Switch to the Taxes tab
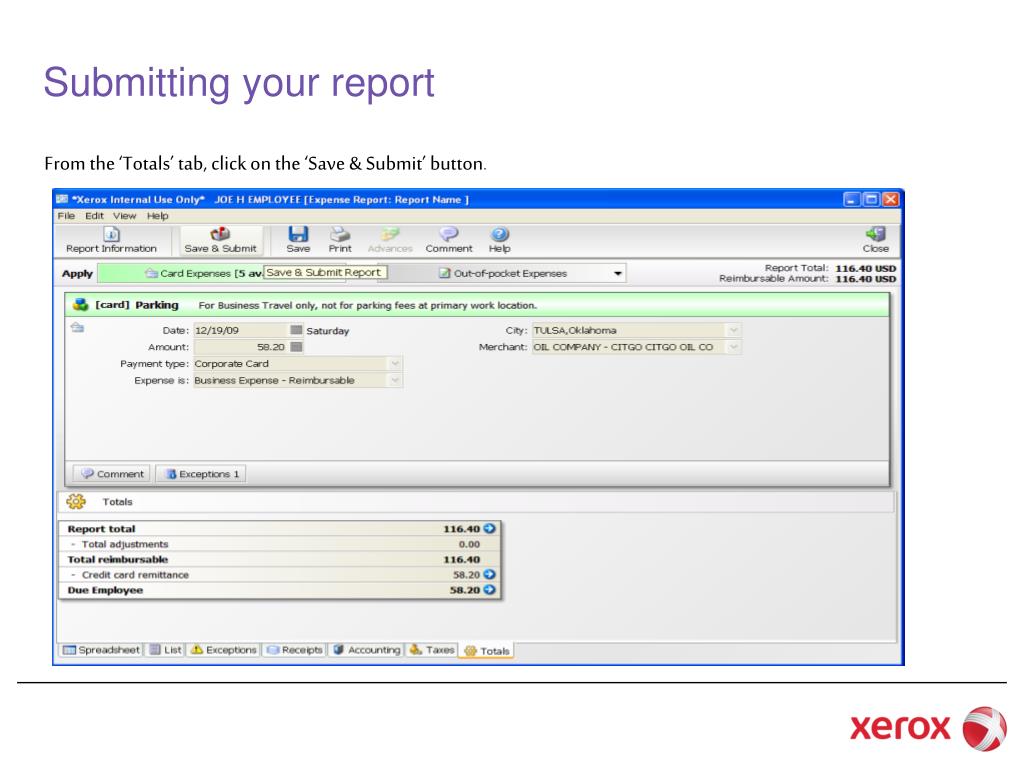 pyautogui.click(x=432, y=650)
